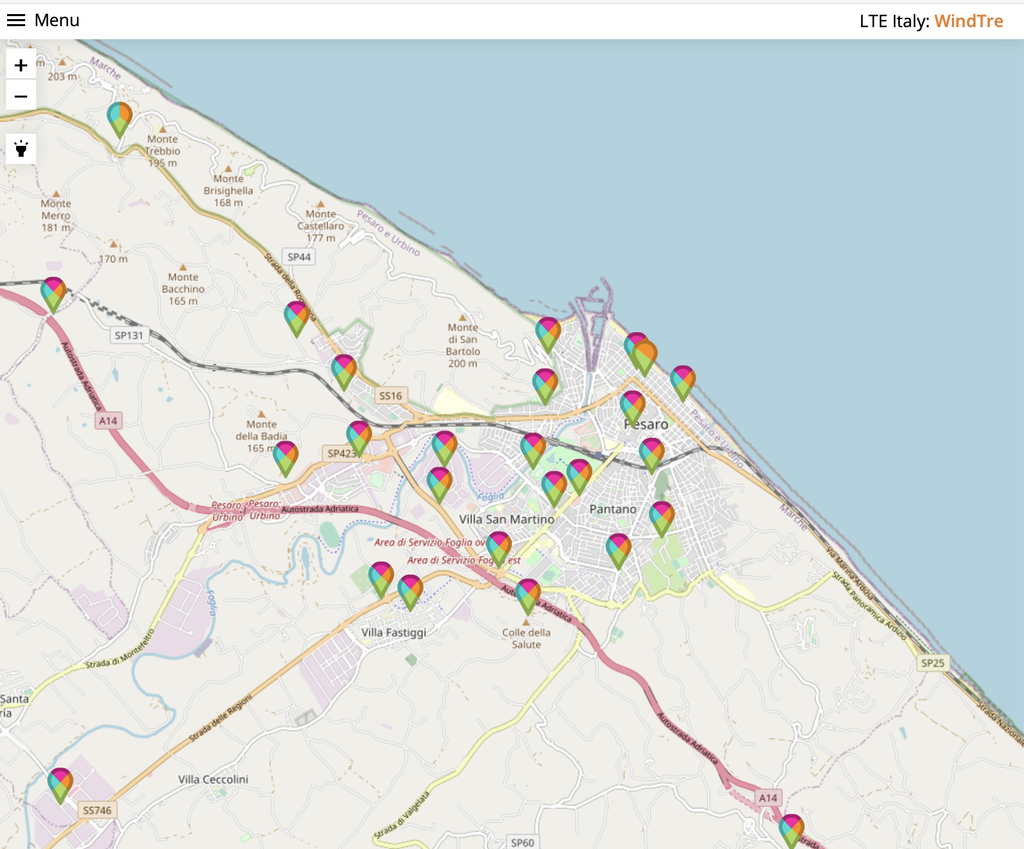Open the hamburger Menu
Image resolution: width=1024 pixels, height=849 pixels.
click(x=43, y=20)
